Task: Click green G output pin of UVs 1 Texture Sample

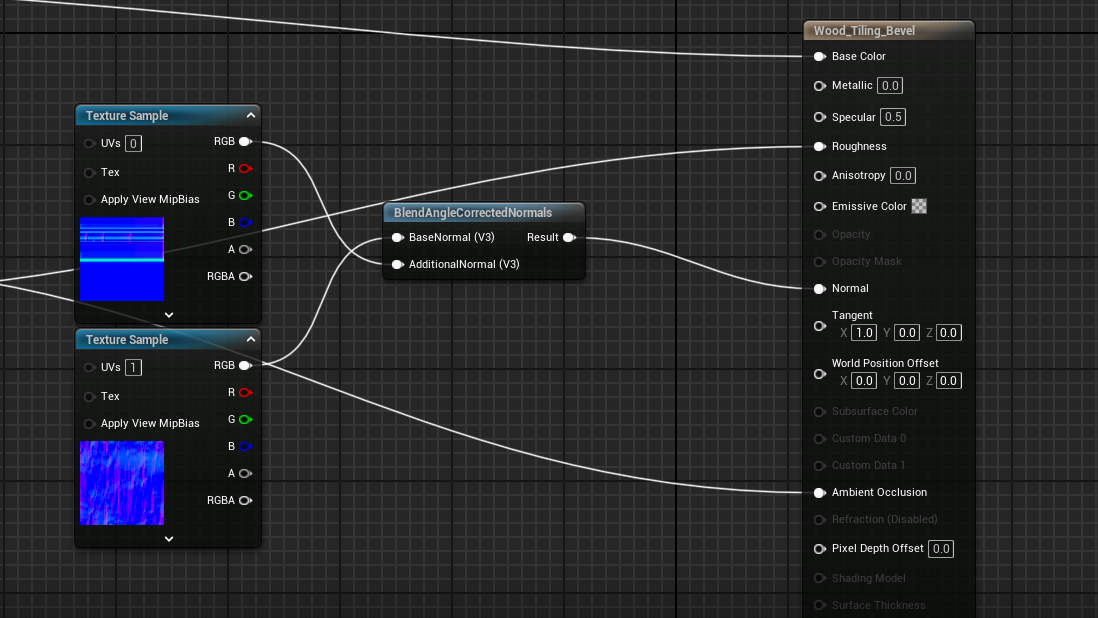Action: (x=244, y=420)
